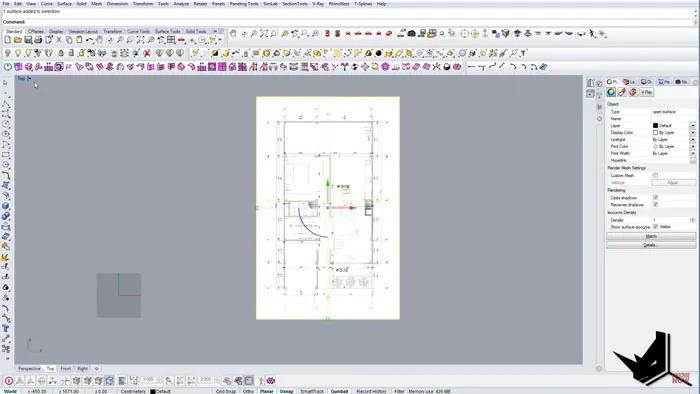Switch to Front viewport tab

[x=66, y=369]
